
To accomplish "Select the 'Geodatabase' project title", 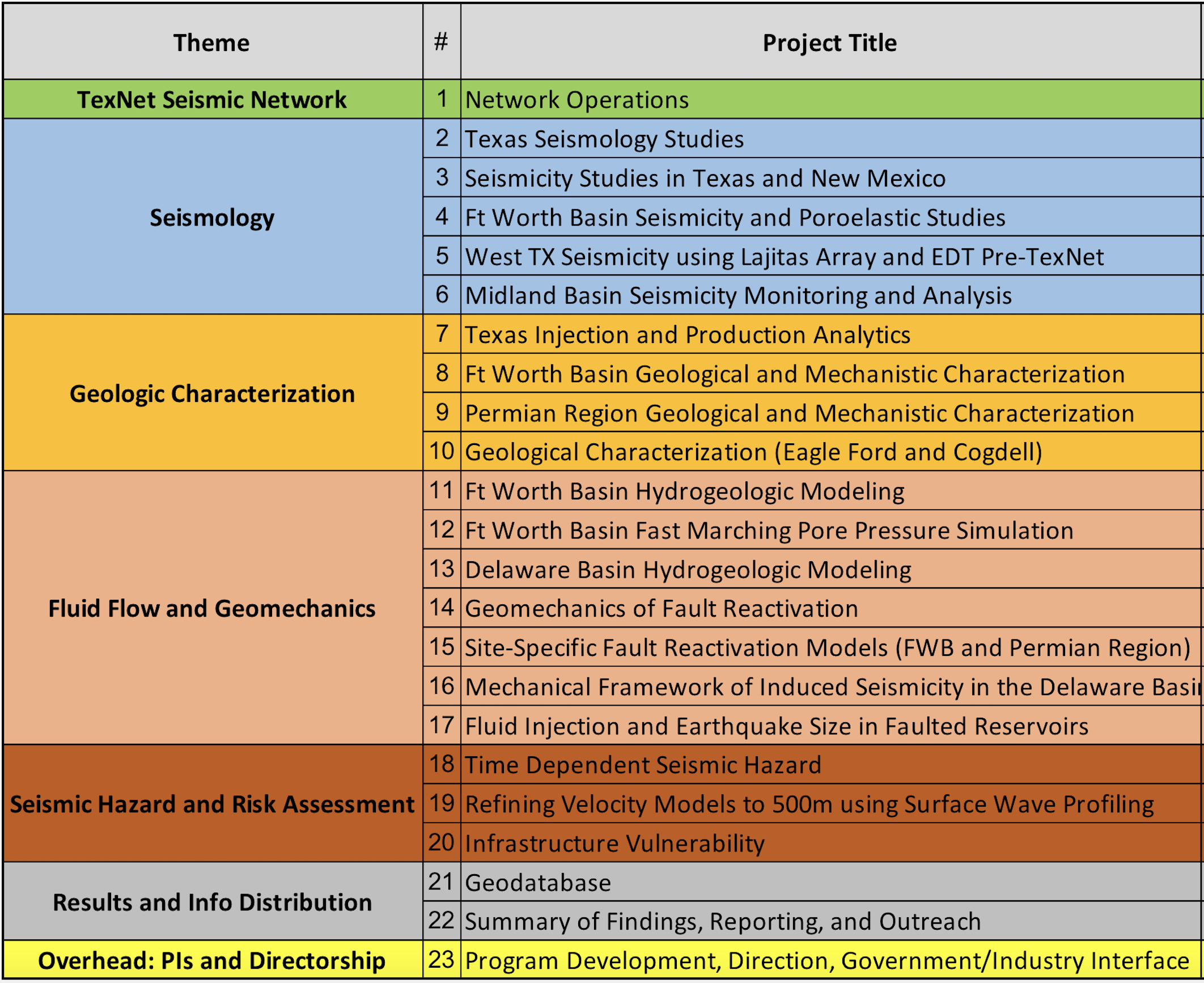I will [x=831, y=882].
